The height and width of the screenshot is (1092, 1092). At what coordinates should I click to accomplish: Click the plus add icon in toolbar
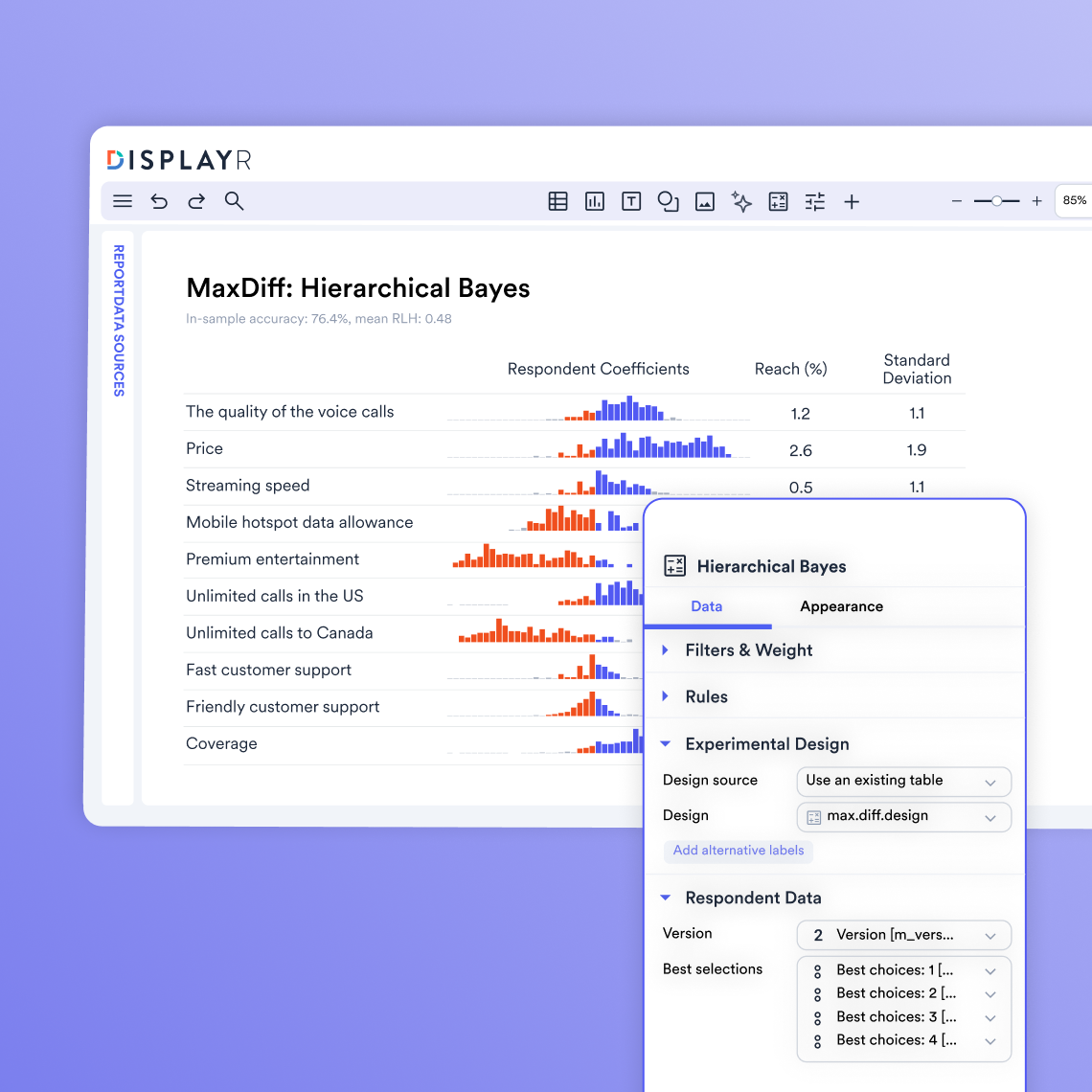tap(851, 202)
